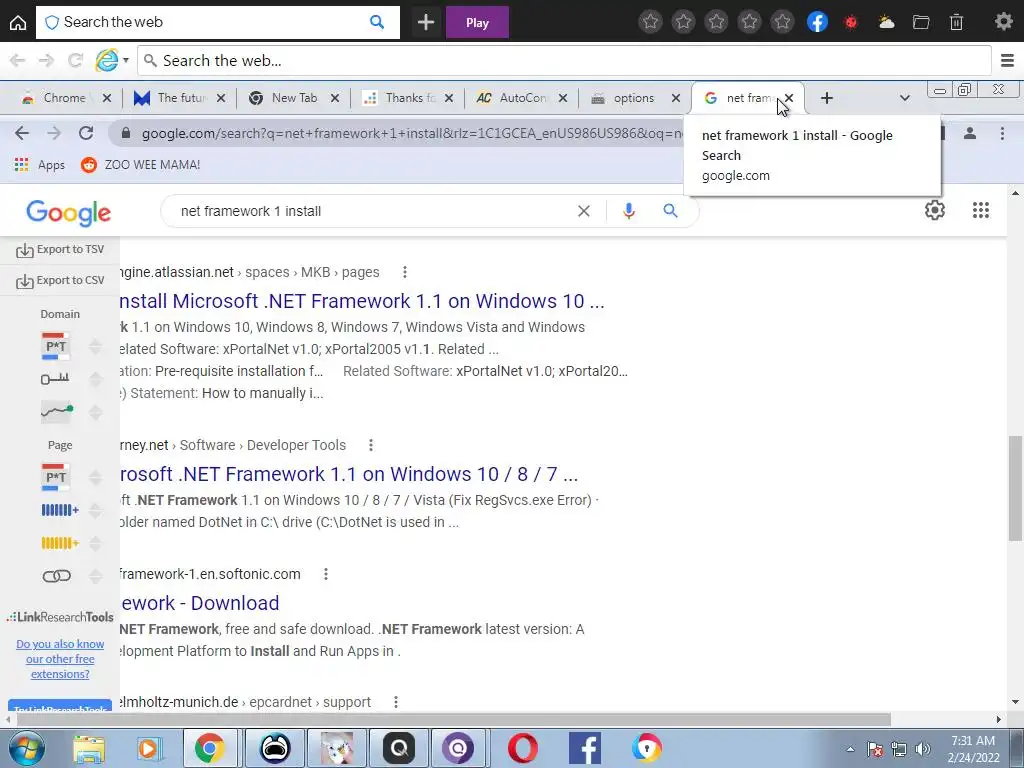Open more options for the Developer Tools result
The height and width of the screenshot is (768, 1024).
pyautogui.click(x=371, y=445)
